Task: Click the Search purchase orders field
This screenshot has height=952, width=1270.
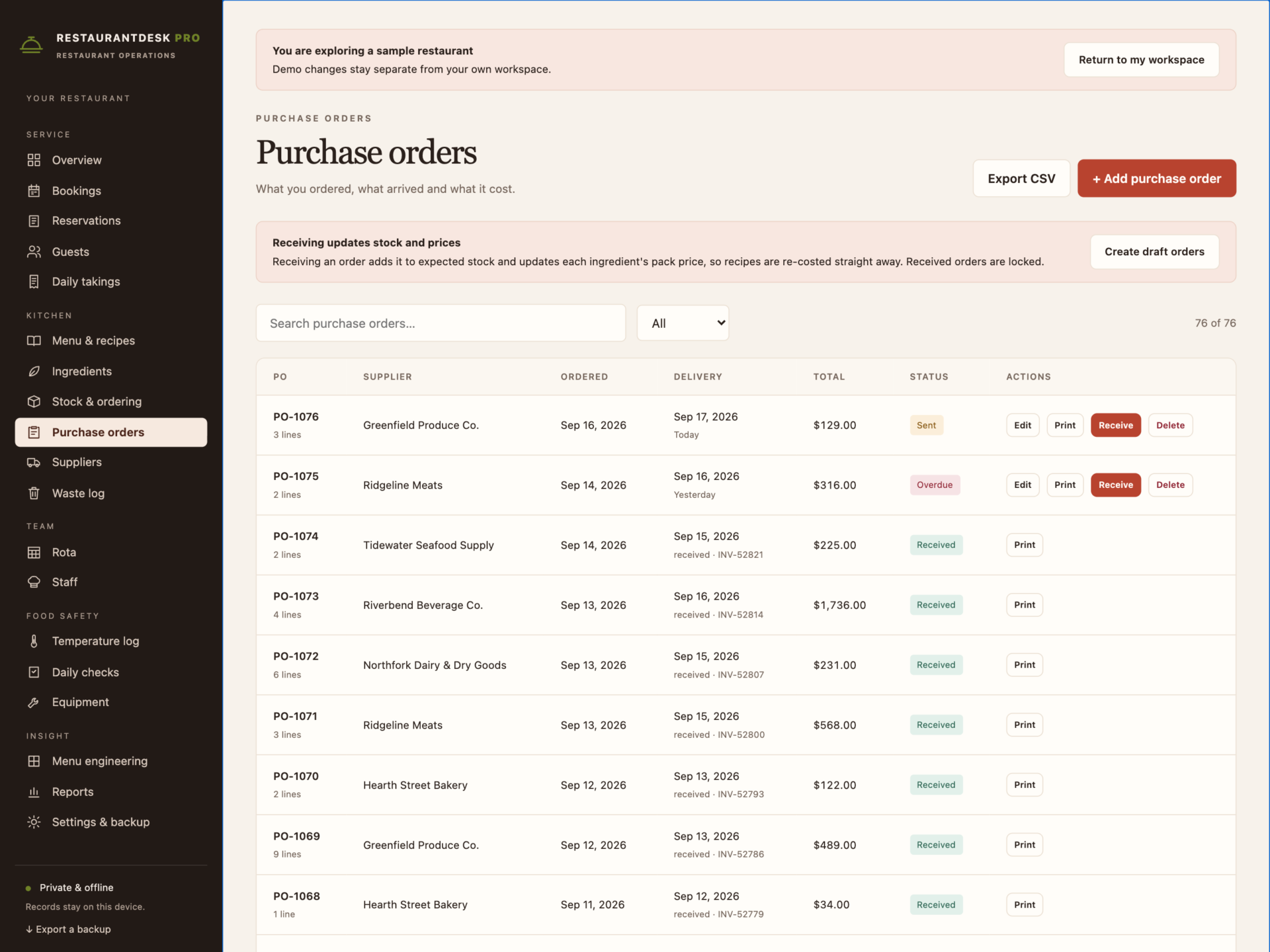Action: coord(441,323)
